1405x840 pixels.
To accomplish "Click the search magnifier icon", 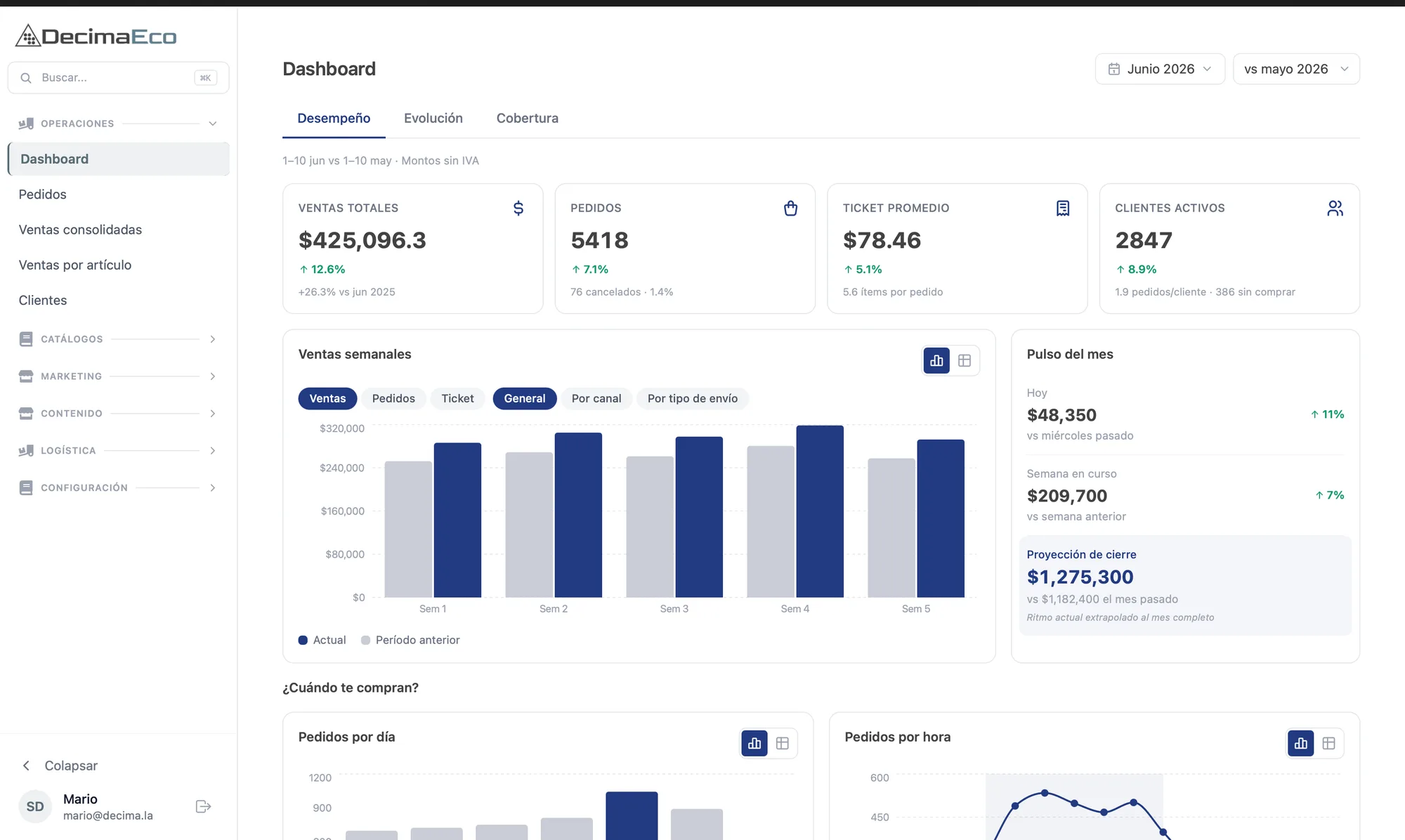I will pyautogui.click(x=26, y=78).
